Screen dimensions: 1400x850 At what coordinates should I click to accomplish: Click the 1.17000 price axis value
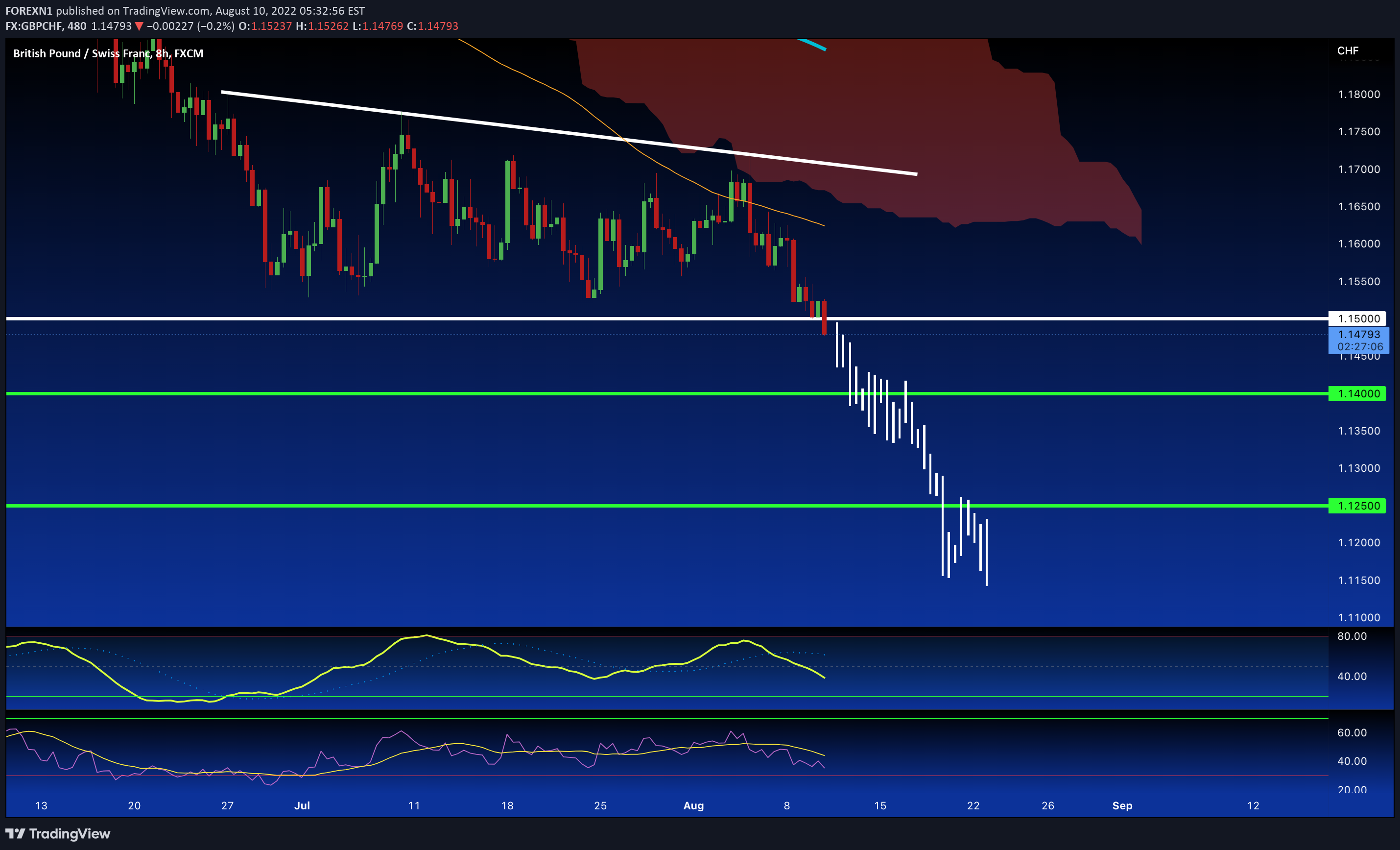click(x=1358, y=170)
